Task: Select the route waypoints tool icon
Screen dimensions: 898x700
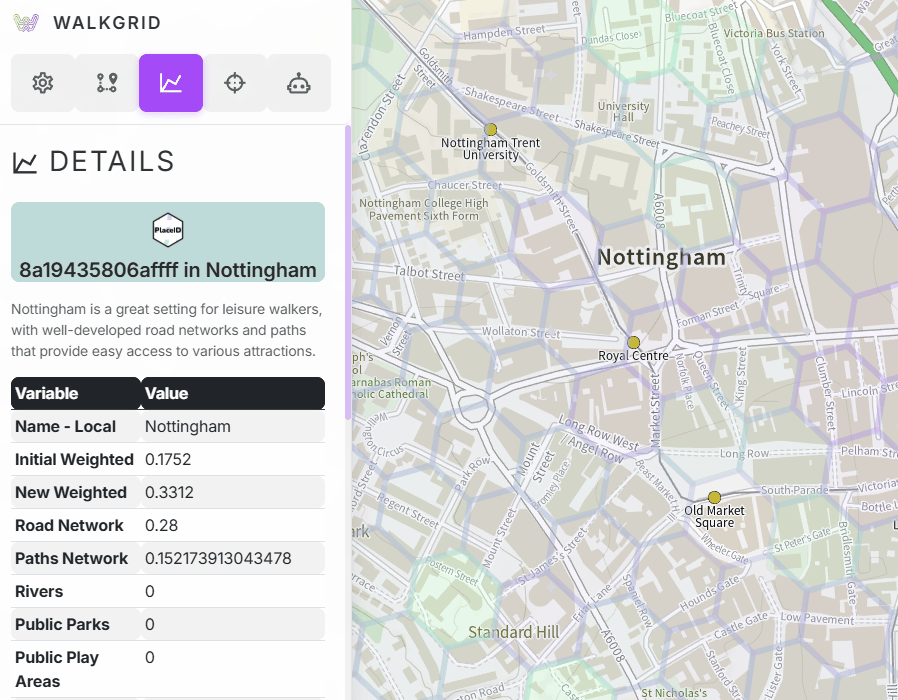Action: (x=107, y=83)
